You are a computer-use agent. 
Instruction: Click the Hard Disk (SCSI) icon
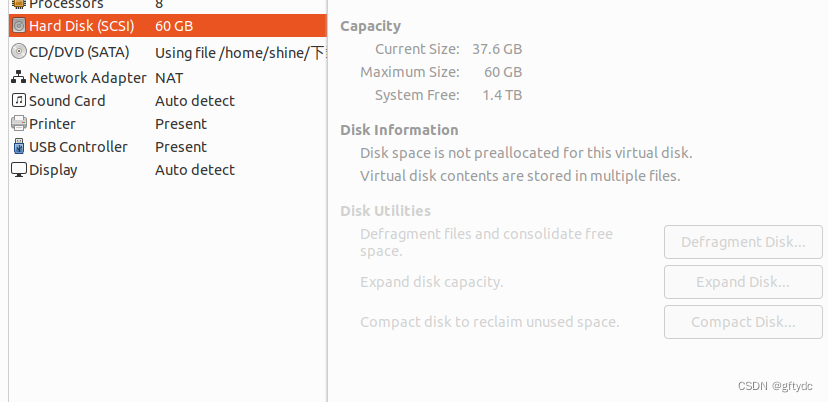click(18, 26)
